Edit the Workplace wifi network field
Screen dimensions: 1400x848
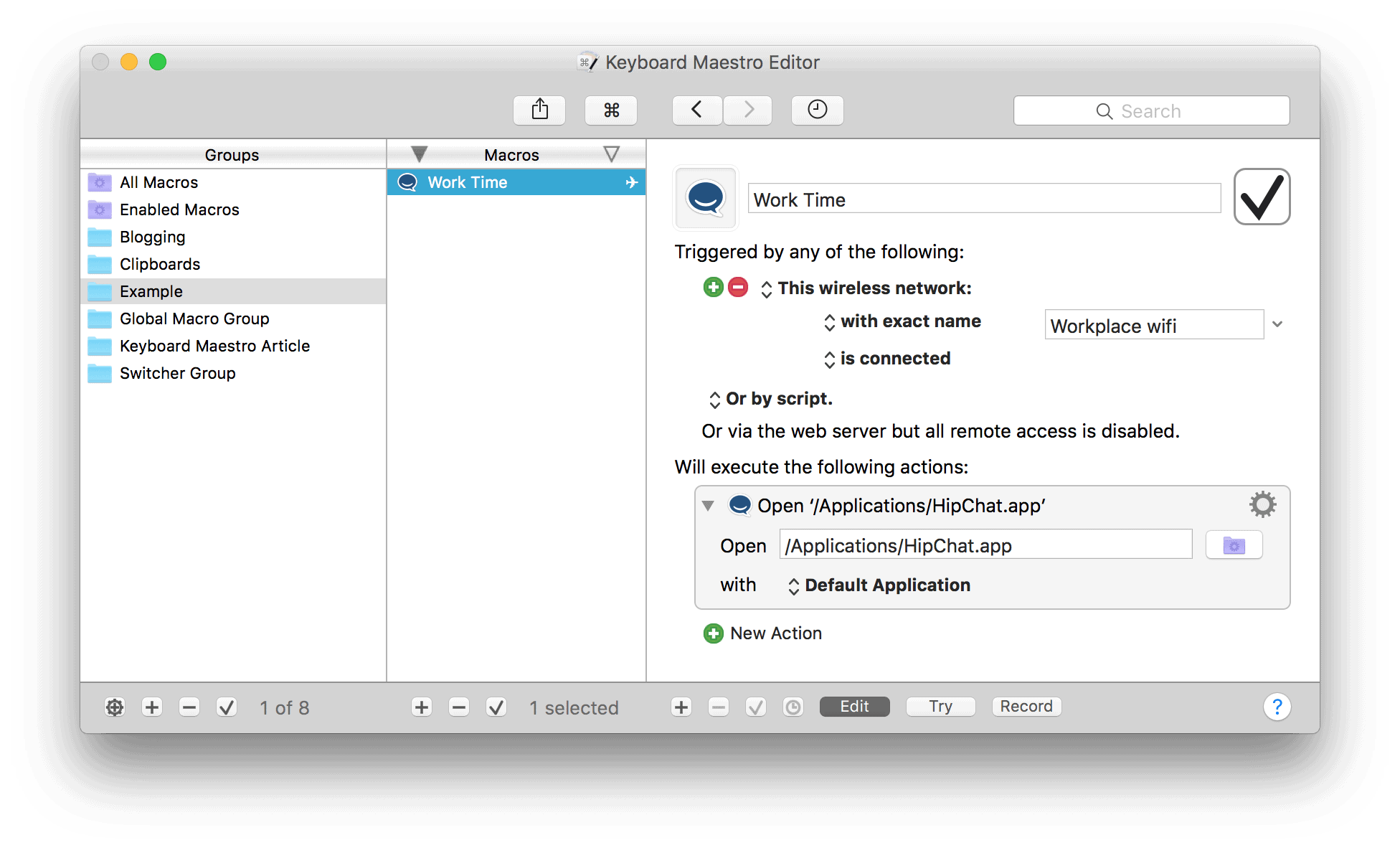(1154, 325)
